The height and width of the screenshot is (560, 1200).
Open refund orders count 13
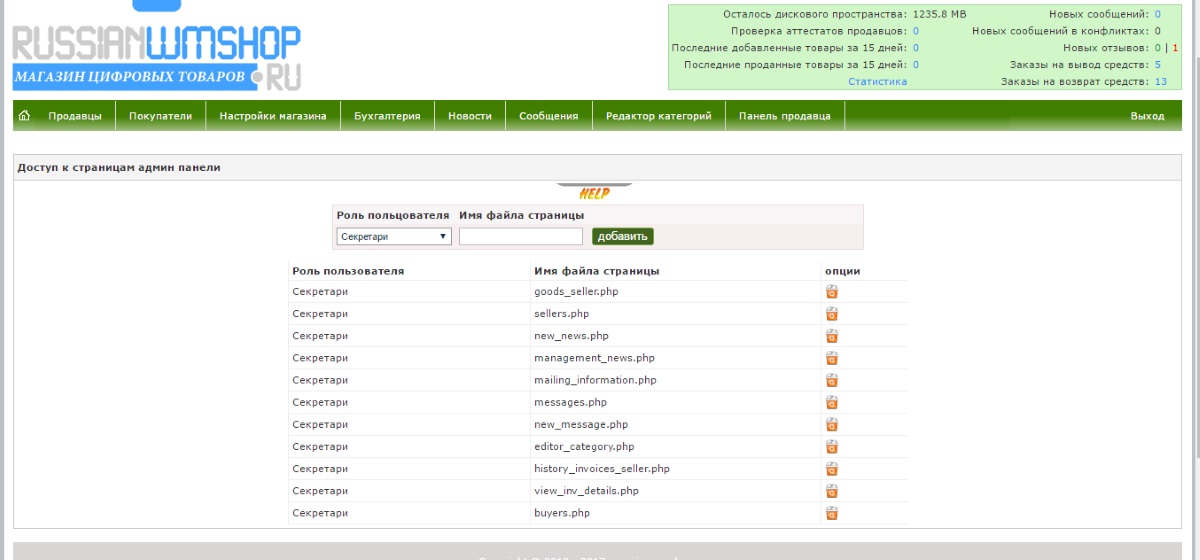pyautogui.click(x=1161, y=82)
